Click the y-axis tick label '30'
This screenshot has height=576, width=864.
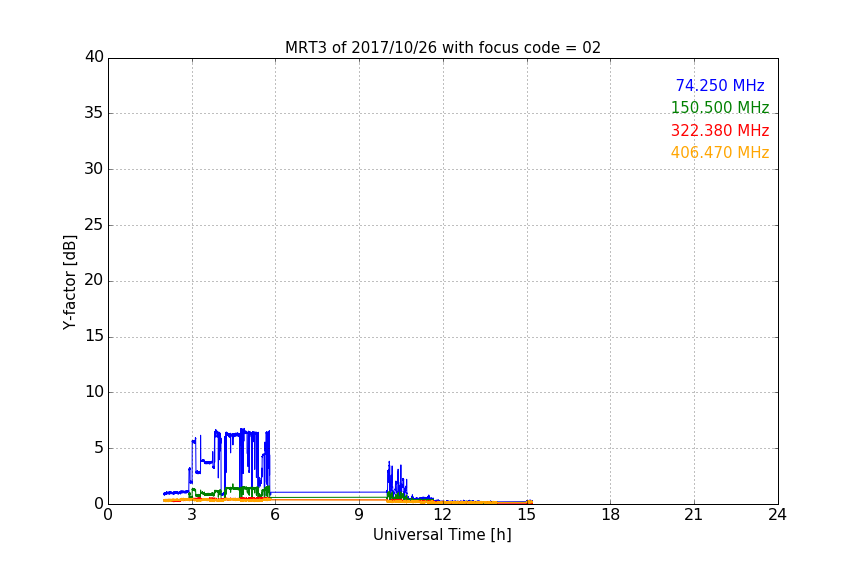tap(94, 169)
